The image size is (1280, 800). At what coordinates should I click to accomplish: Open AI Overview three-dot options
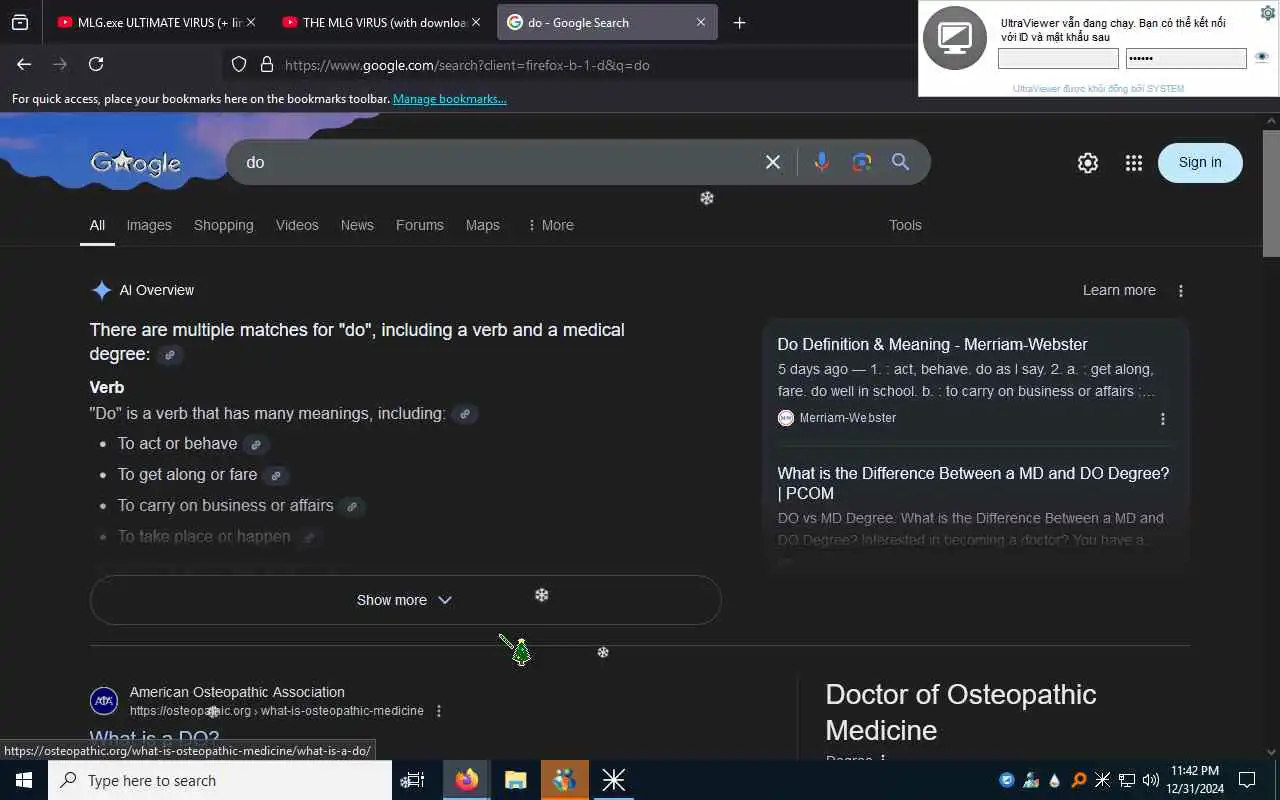pos(1181,291)
